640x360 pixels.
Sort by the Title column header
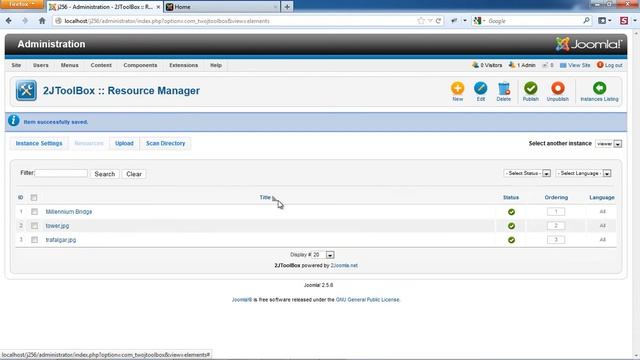click(x=265, y=198)
